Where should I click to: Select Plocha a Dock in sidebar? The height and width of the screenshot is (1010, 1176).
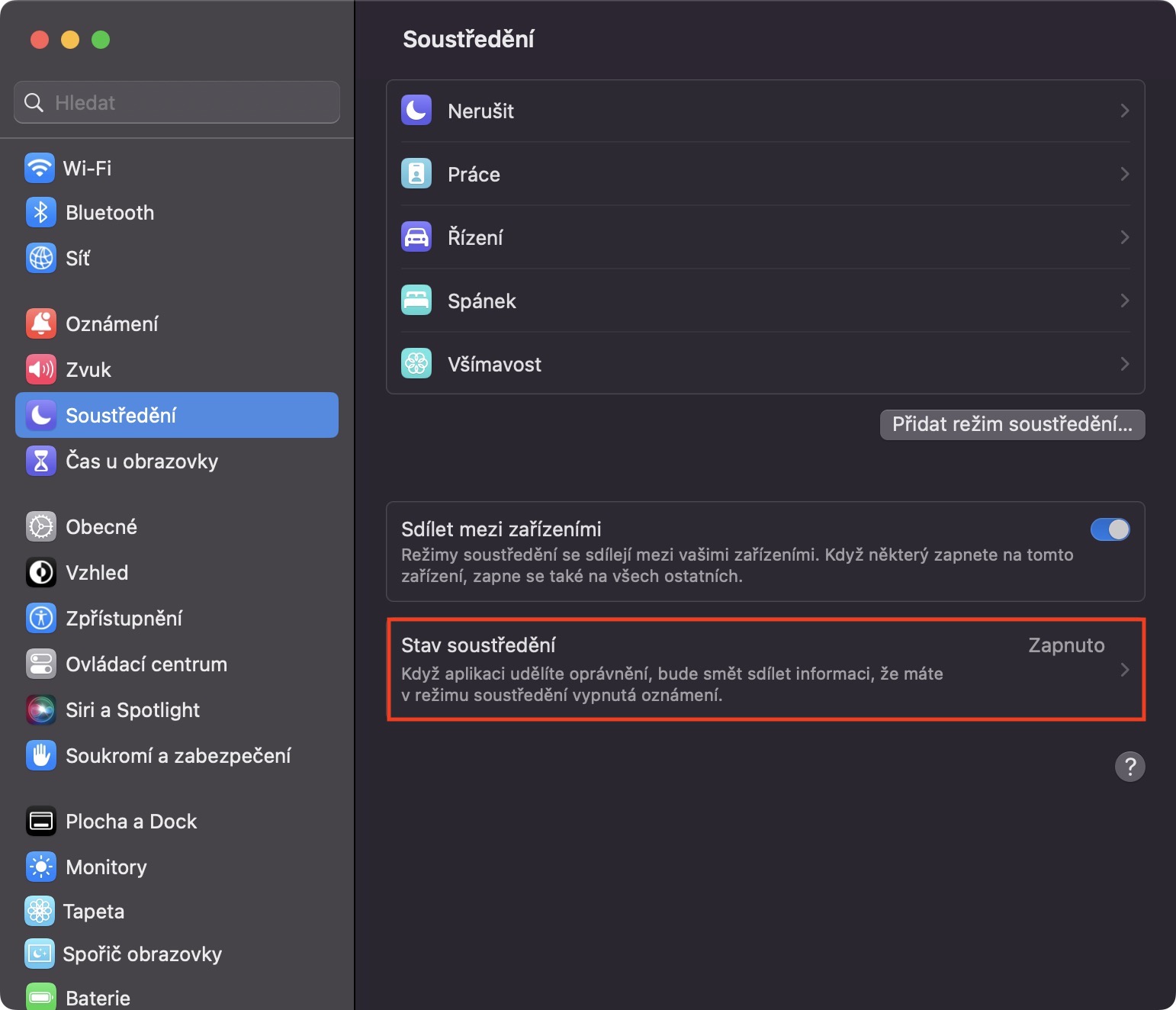(x=131, y=822)
